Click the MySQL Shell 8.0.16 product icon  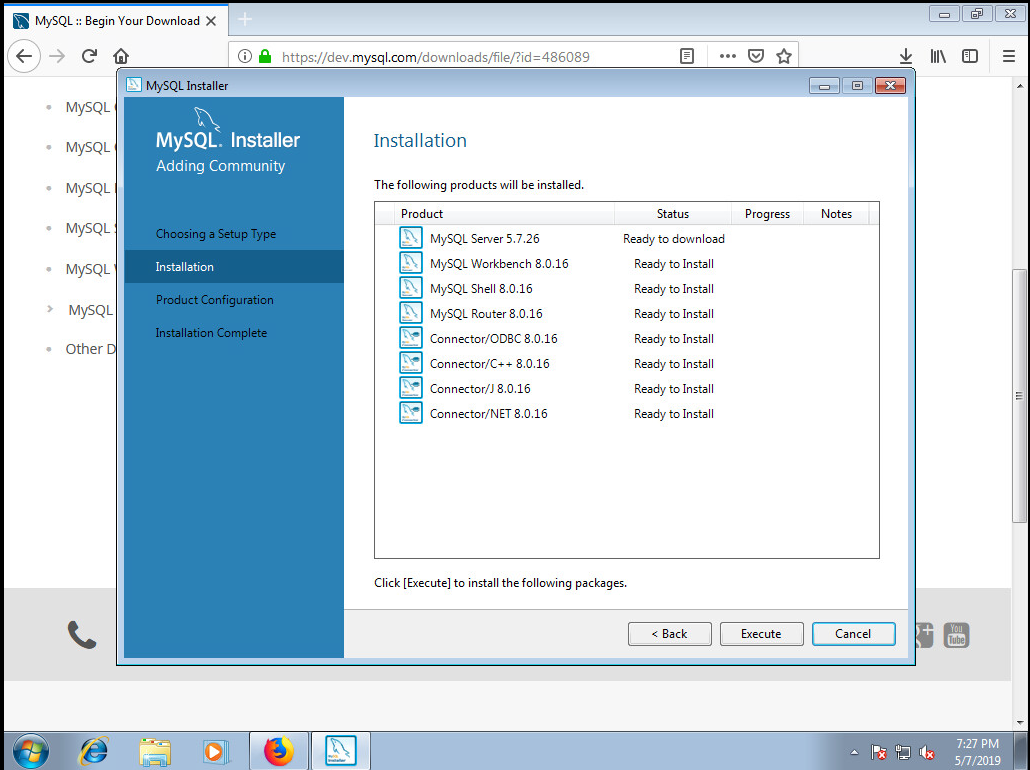pos(411,288)
